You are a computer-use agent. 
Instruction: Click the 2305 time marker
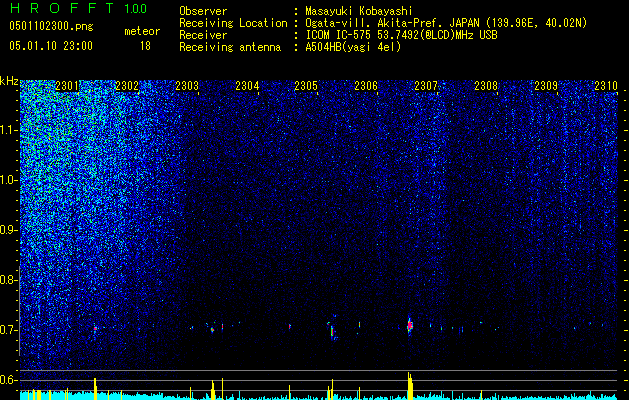[x=306, y=86]
